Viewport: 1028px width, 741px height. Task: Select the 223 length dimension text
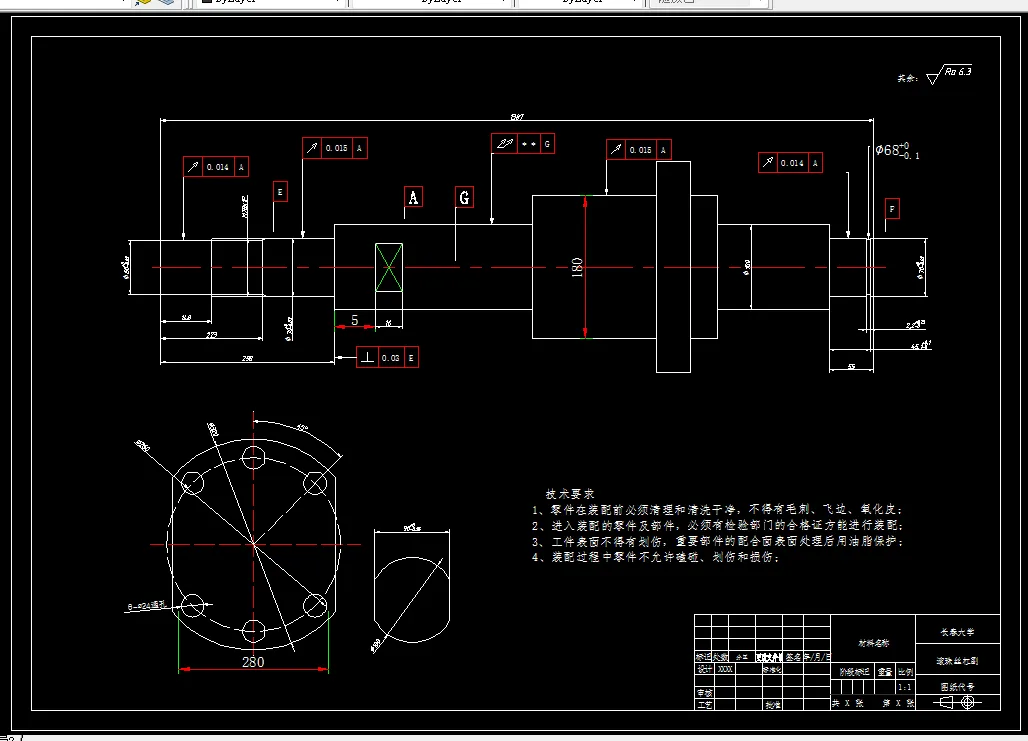[212, 334]
